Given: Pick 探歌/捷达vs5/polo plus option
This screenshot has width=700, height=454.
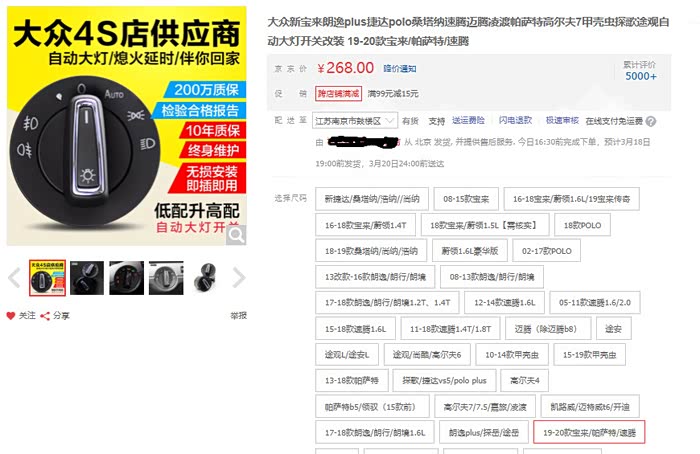Looking at the screenshot, I should pyautogui.click(x=444, y=380).
